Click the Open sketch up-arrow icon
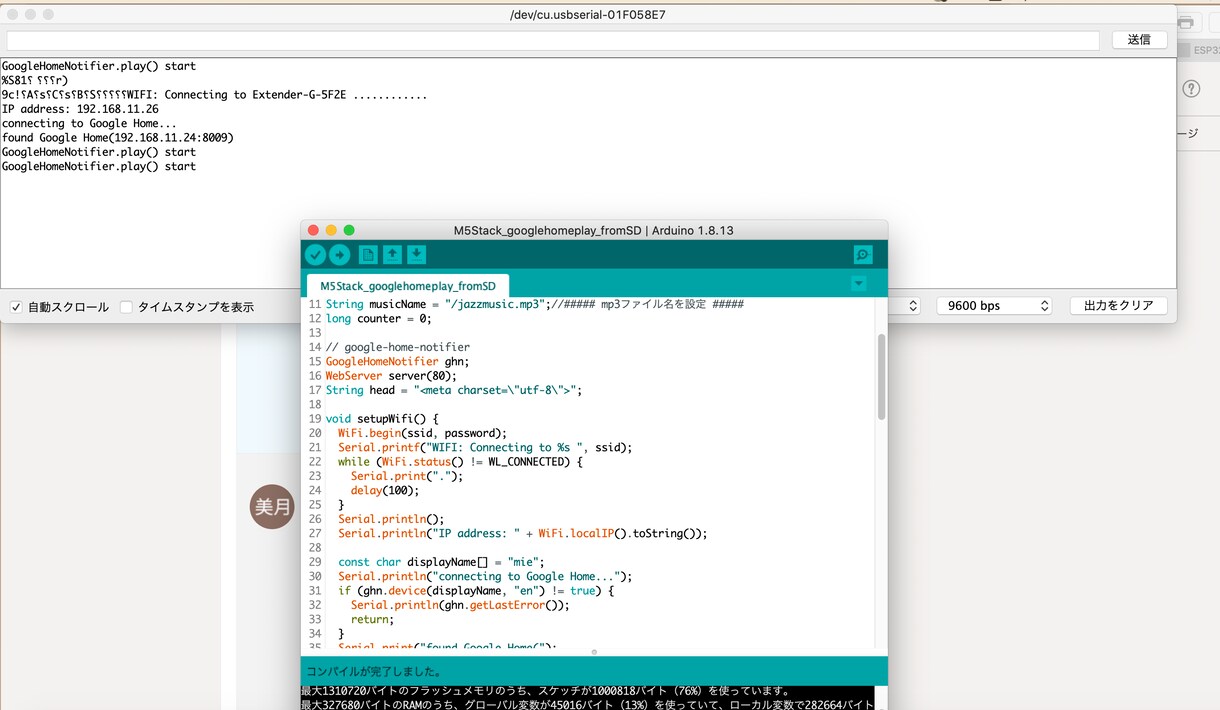1220x710 pixels. tap(392, 255)
